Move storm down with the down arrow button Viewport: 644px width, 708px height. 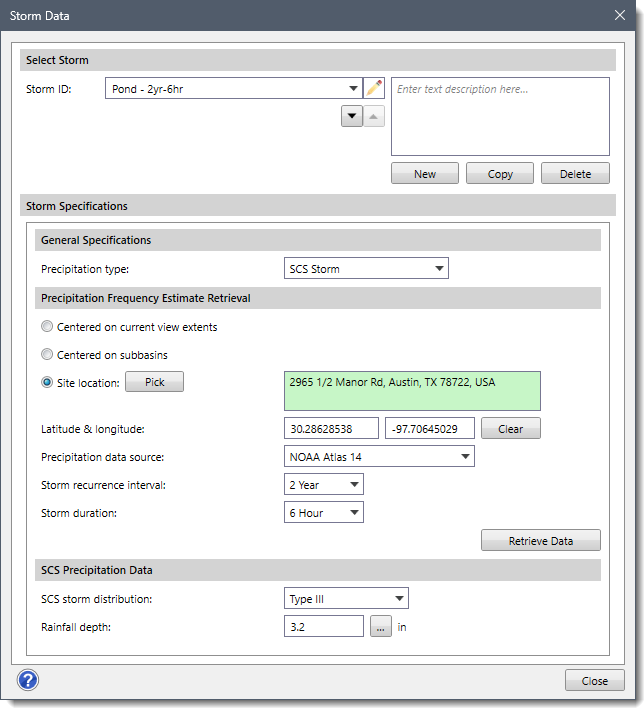pos(352,116)
